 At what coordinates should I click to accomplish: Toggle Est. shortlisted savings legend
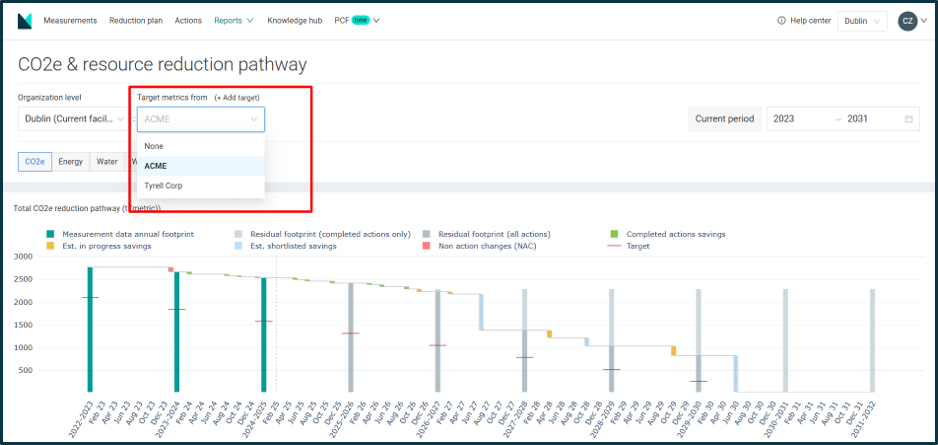pyautogui.click(x=286, y=246)
